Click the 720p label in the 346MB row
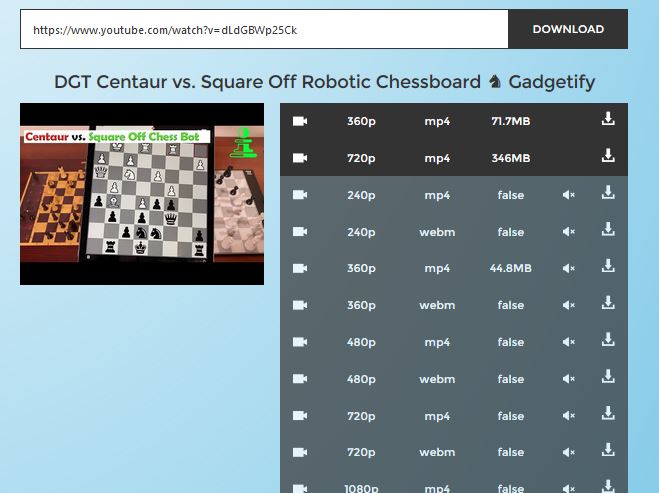 tap(361, 159)
